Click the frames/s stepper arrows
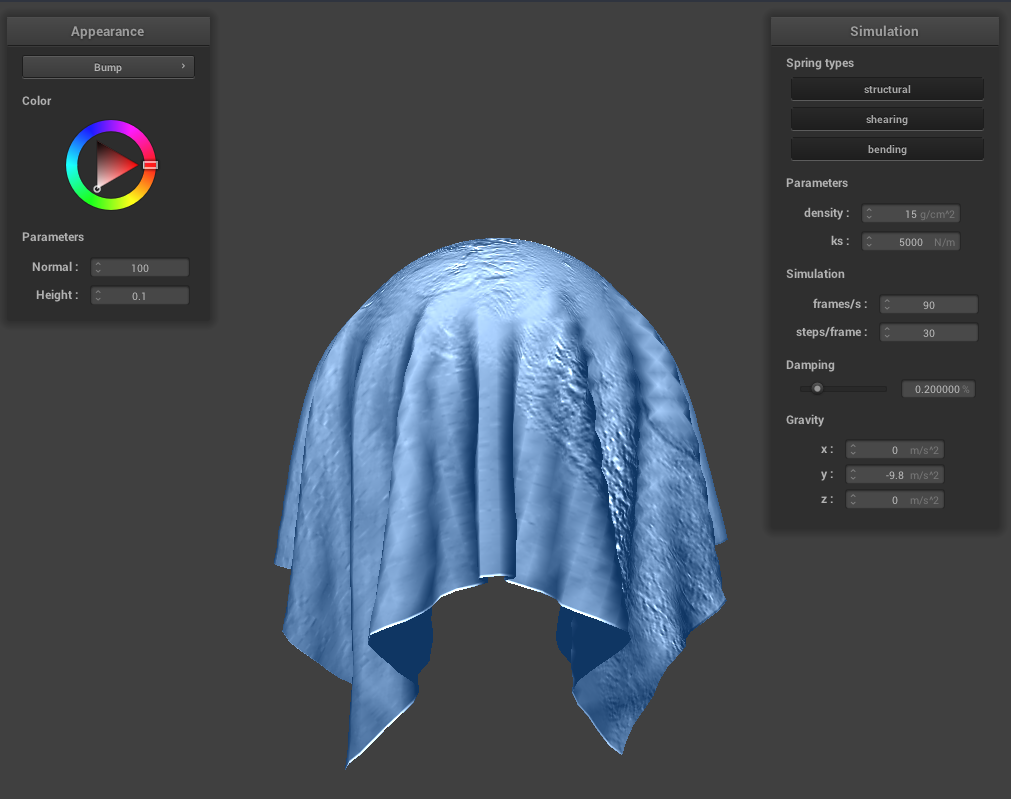The width and height of the screenshot is (1011, 799). pos(887,305)
